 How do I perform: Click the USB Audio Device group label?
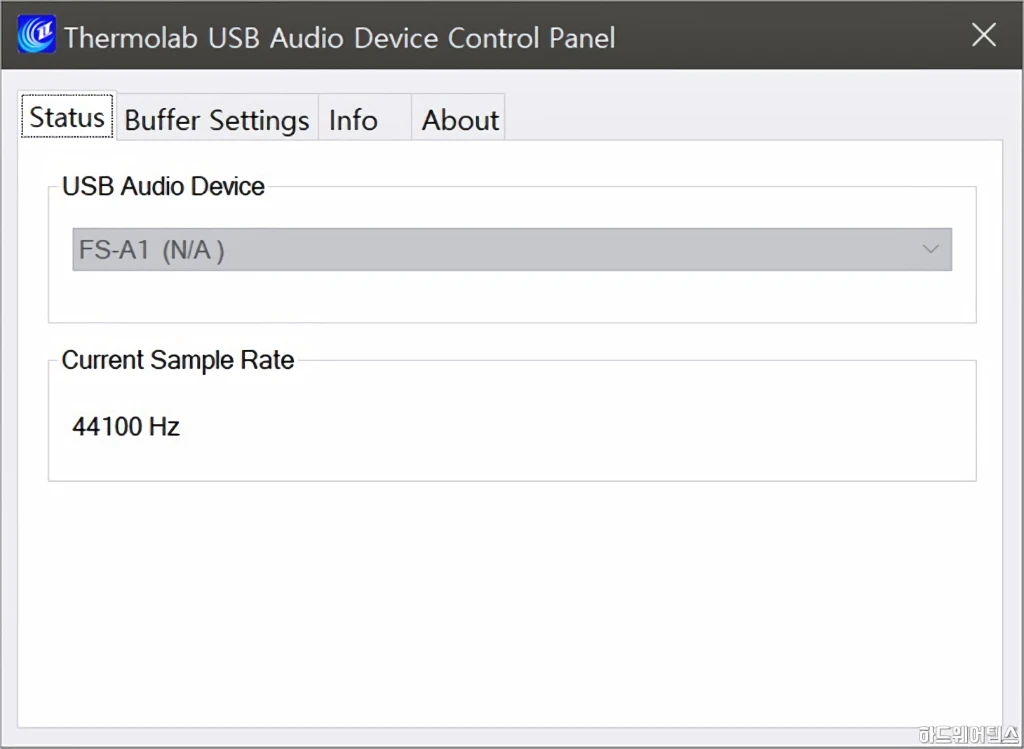pos(163,187)
